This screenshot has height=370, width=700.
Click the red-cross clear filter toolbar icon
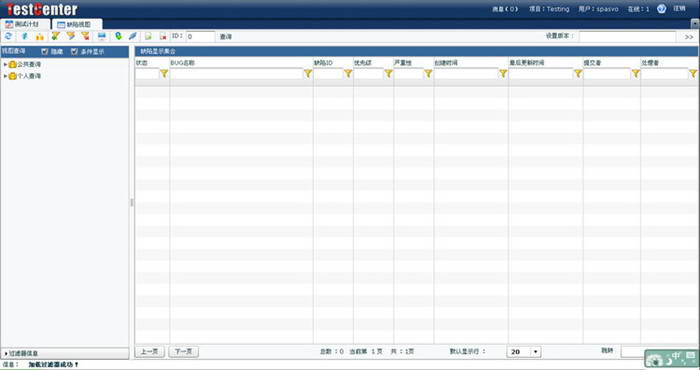[85, 36]
